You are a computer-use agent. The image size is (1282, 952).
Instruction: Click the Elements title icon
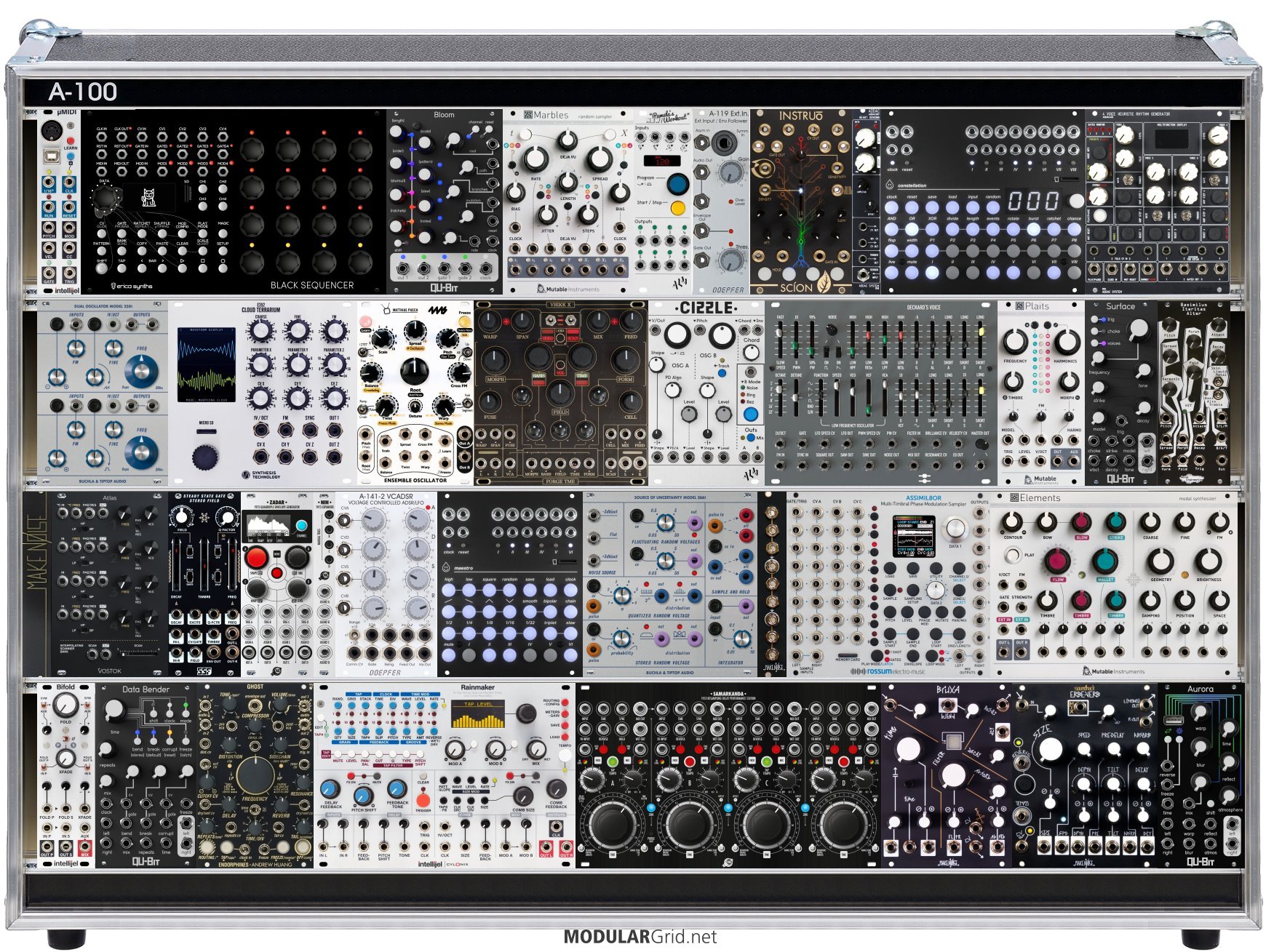[1014, 497]
